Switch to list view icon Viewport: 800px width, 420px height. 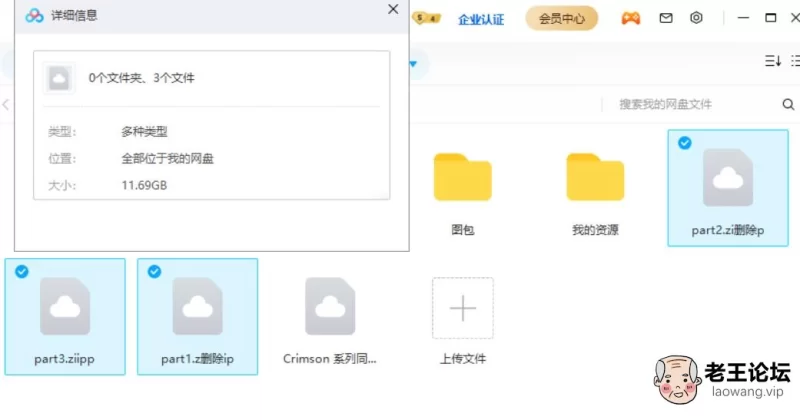[x=795, y=61]
